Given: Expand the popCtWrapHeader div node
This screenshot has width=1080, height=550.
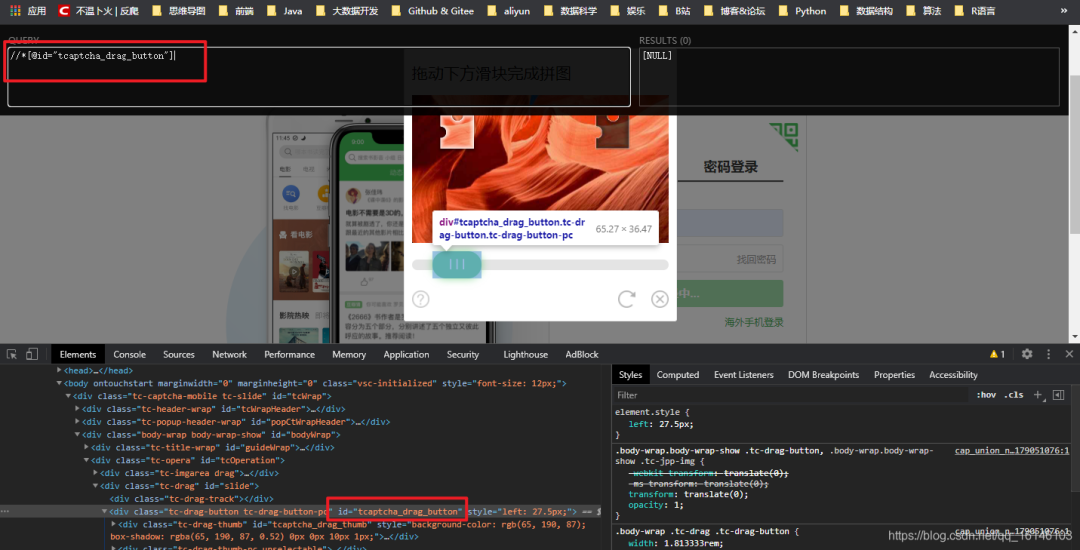Looking at the screenshot, I should tap(77, 422).
